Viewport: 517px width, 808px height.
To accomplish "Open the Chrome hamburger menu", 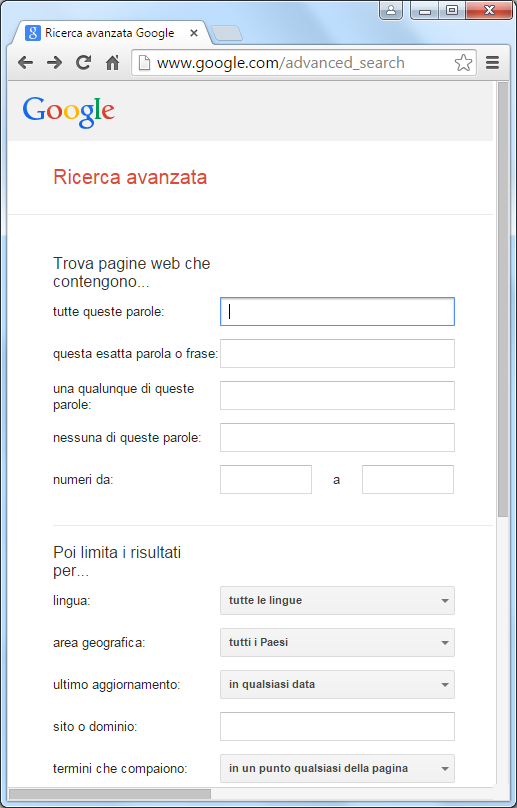I will pyautogui.click(x=492, y=63).
